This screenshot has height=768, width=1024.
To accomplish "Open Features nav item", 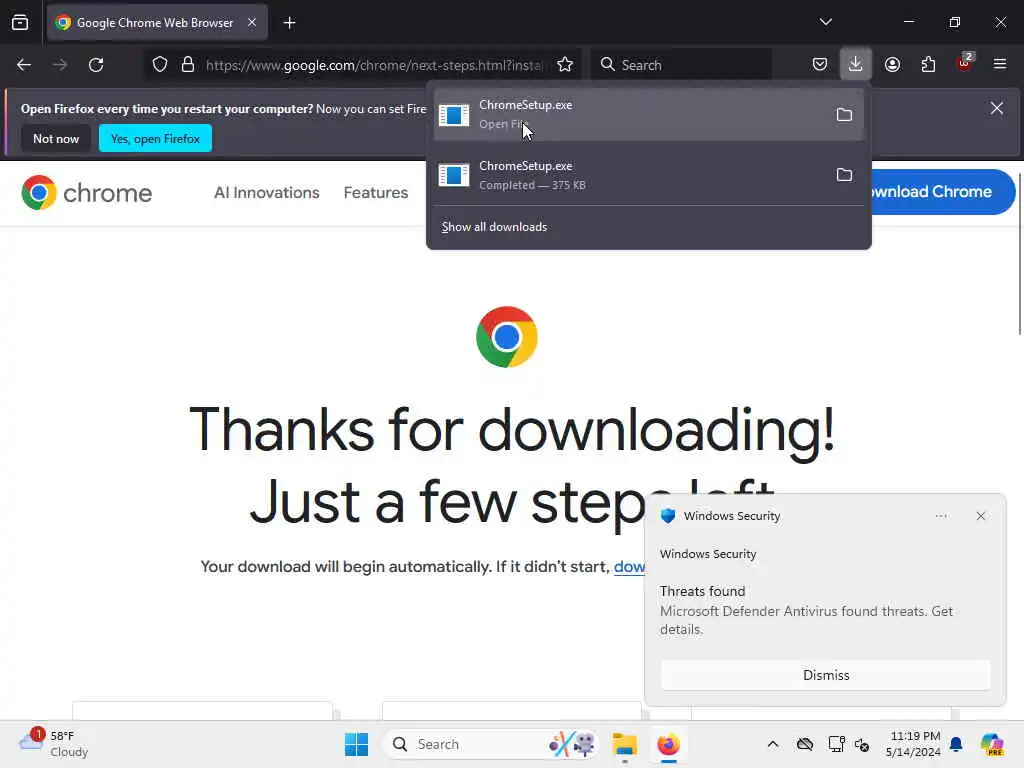I will click(376, 193).
